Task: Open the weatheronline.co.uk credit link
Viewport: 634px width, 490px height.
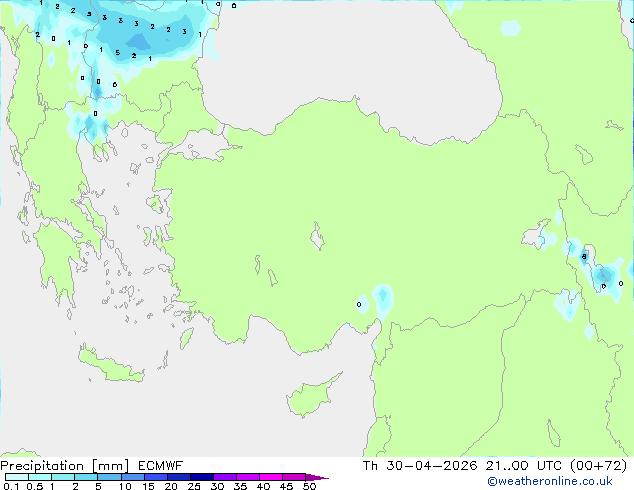Action: coord(550,481)
